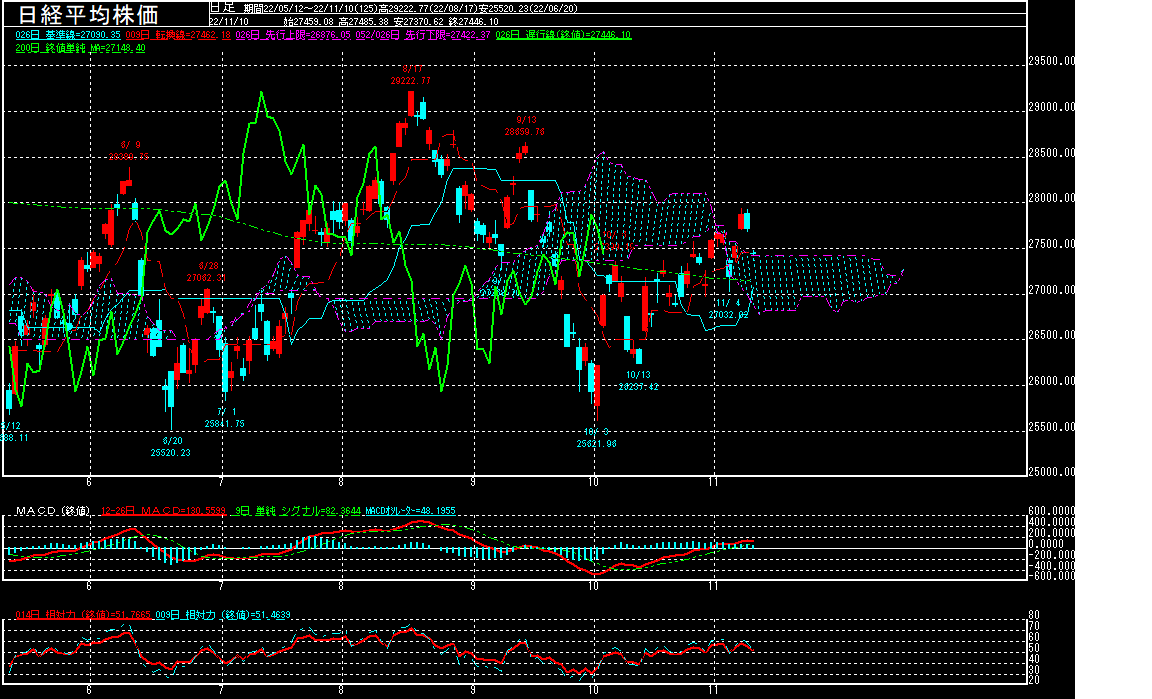Select the 014日 相対力 (終値)=51.7665 label

pos(83,615)
